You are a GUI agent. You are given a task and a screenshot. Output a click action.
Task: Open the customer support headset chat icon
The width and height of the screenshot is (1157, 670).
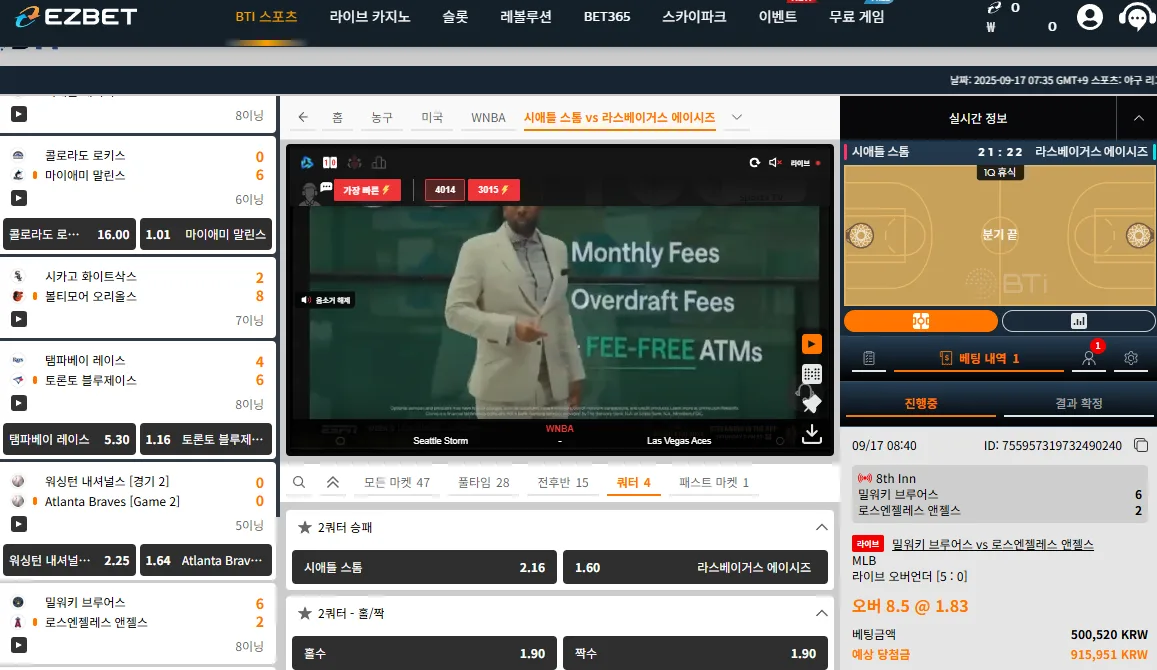pyautogui.click(x=1136, y=16)
